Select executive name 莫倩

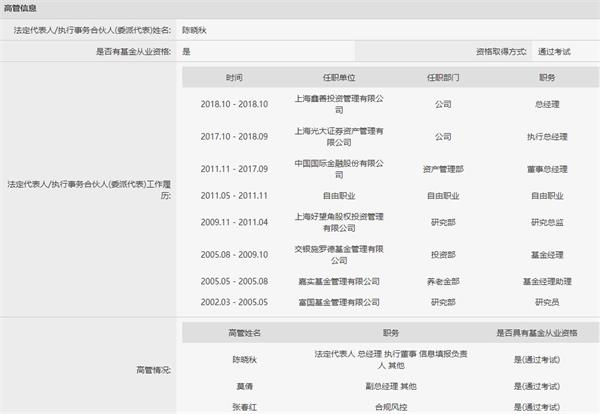244,383
